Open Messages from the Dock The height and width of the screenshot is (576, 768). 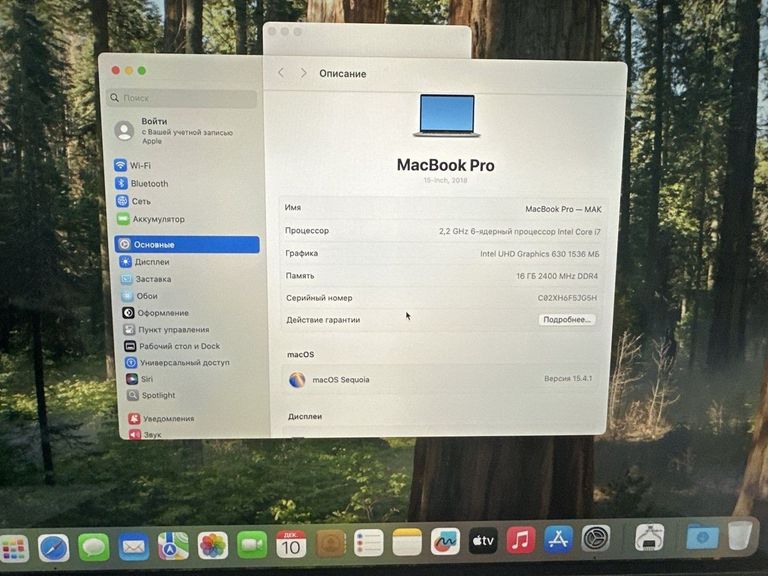(94, 547)
